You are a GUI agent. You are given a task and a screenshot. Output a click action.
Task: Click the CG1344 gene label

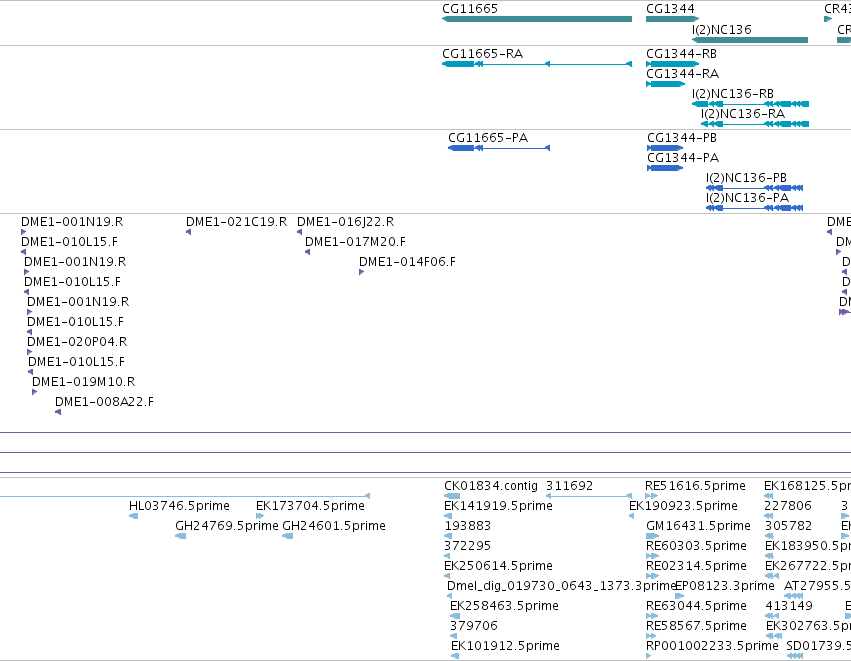(x=670, y=9)
